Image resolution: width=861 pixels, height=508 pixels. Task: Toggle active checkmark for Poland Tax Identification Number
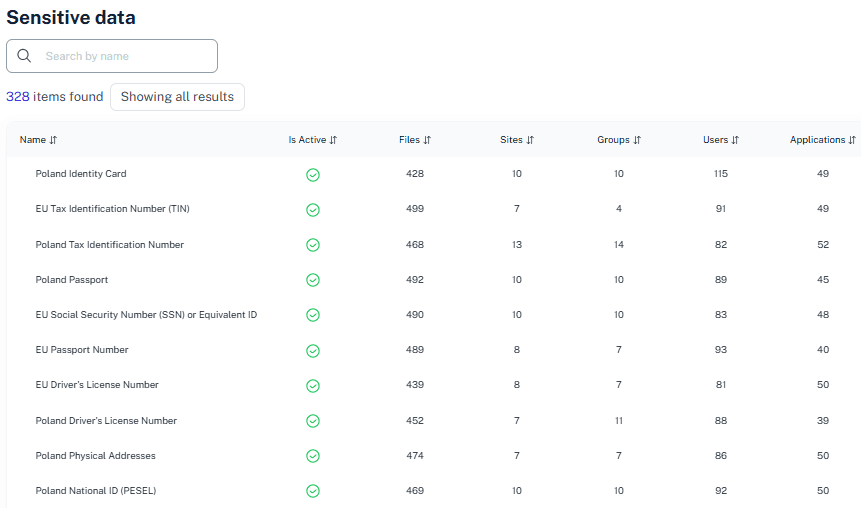click(x=313, y=245)
